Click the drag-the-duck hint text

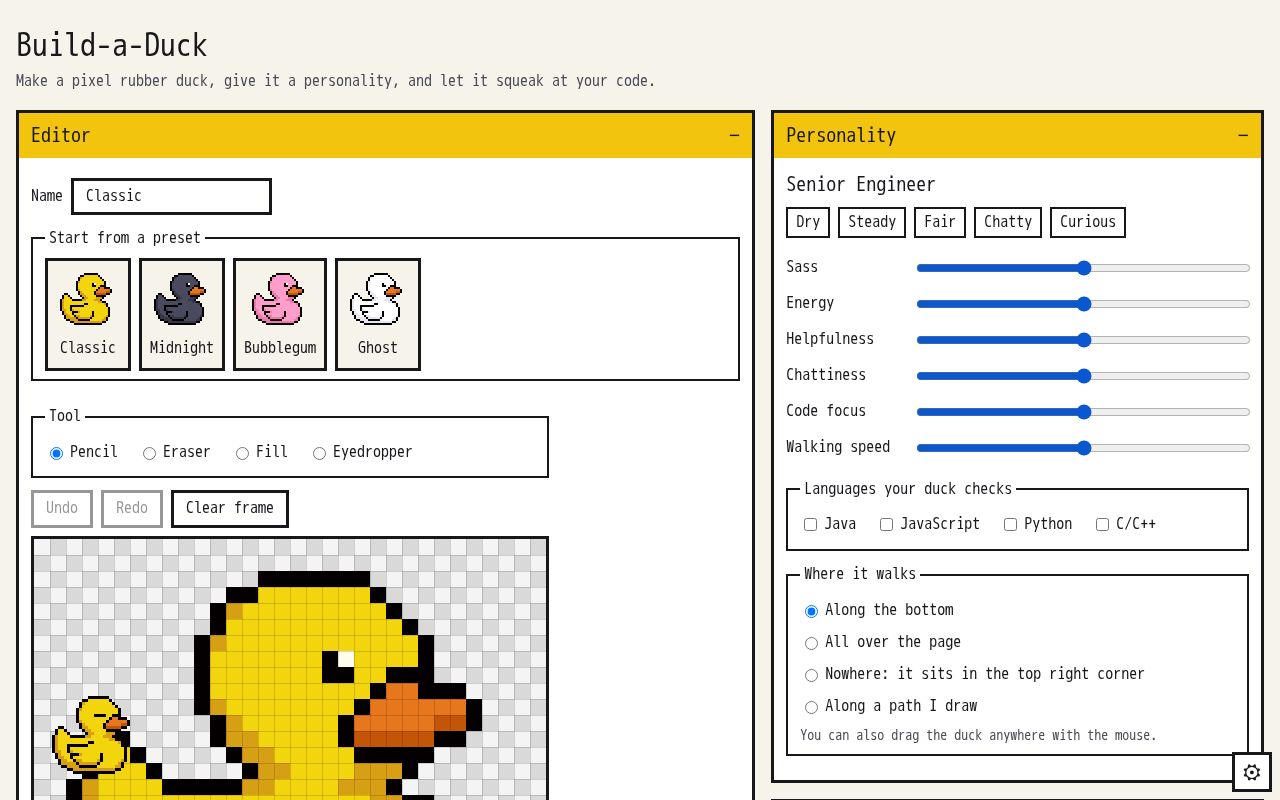978,735
